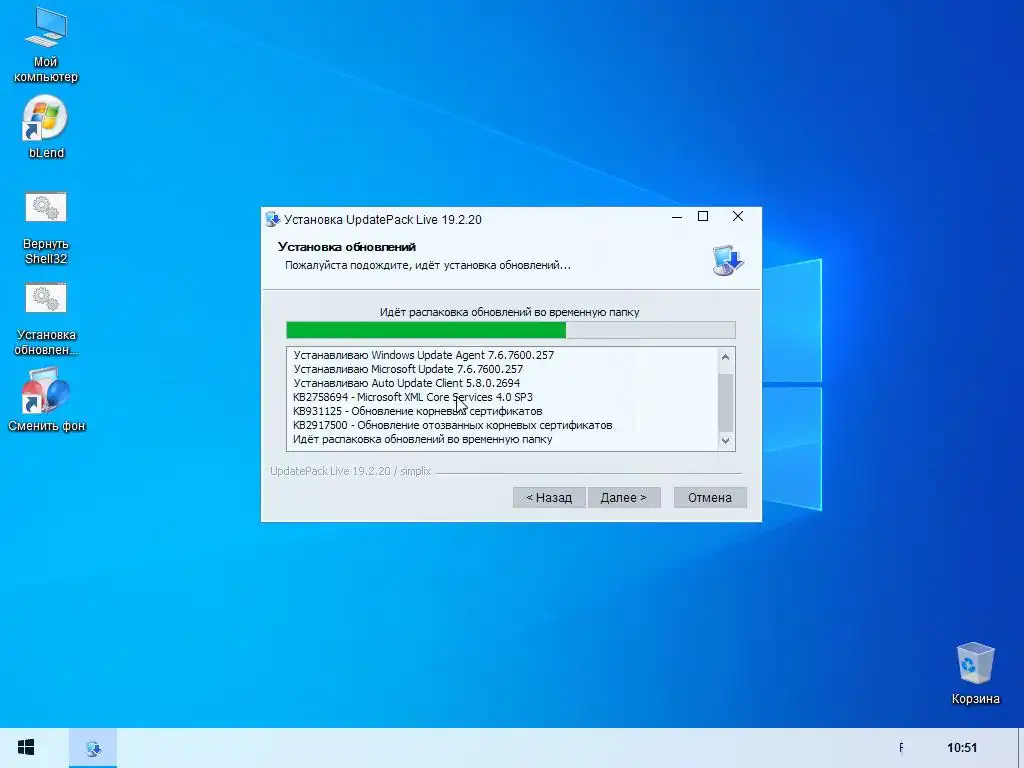Close the UpdatePack Live installer window
The height and width of the screenshot is (768, 1024).
(x=738, y=217)
